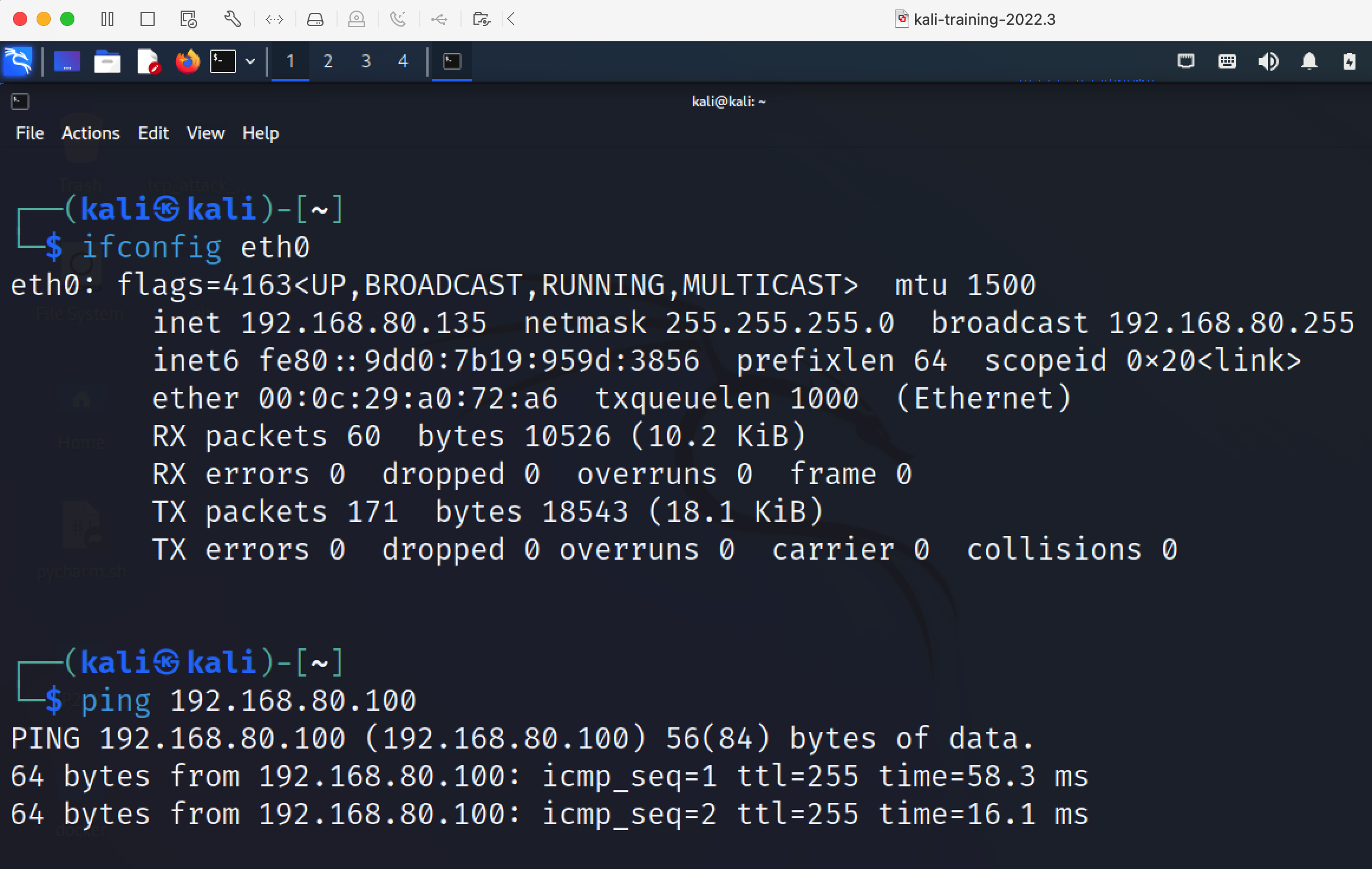Viewport: 1372px width, 869px height.
Task: Open the Help menu
Action: (260, 133)
